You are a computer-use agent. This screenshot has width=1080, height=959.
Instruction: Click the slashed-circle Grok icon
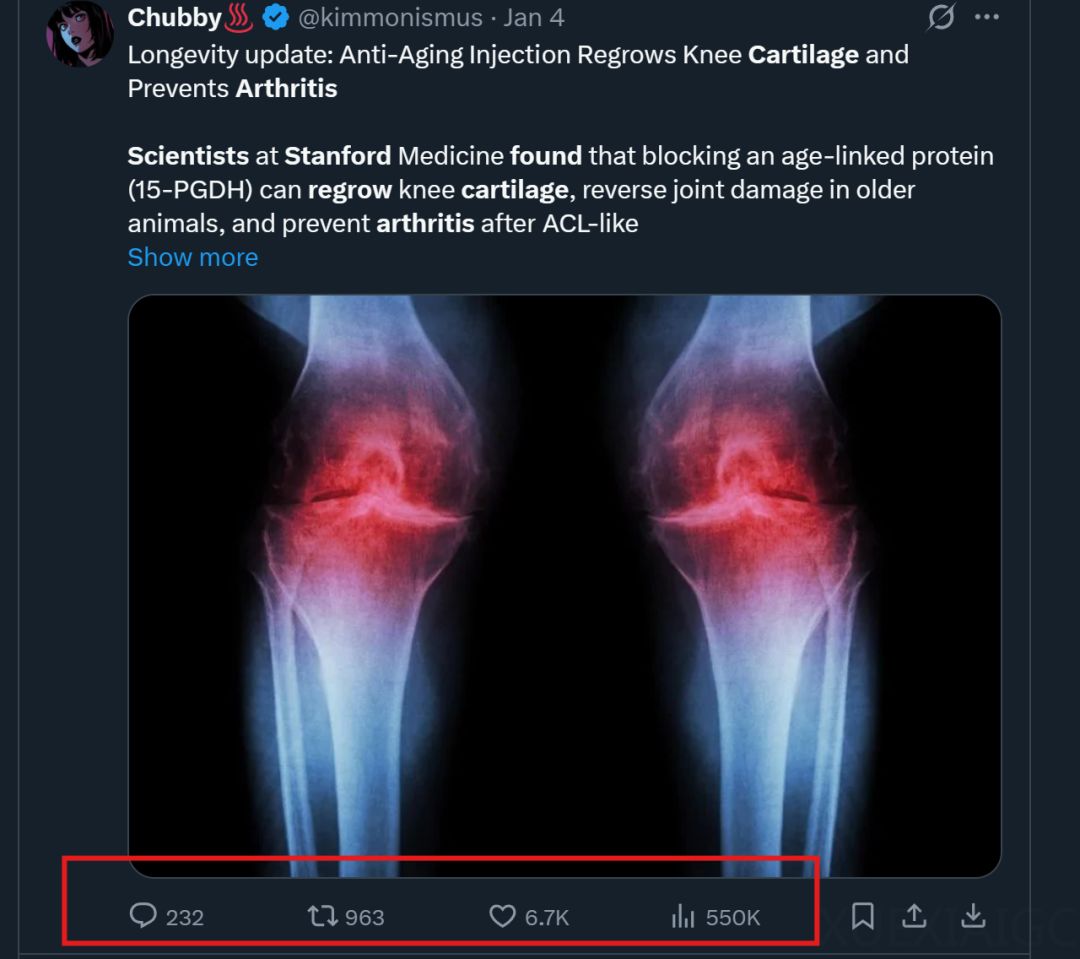(x=941, y=17)
